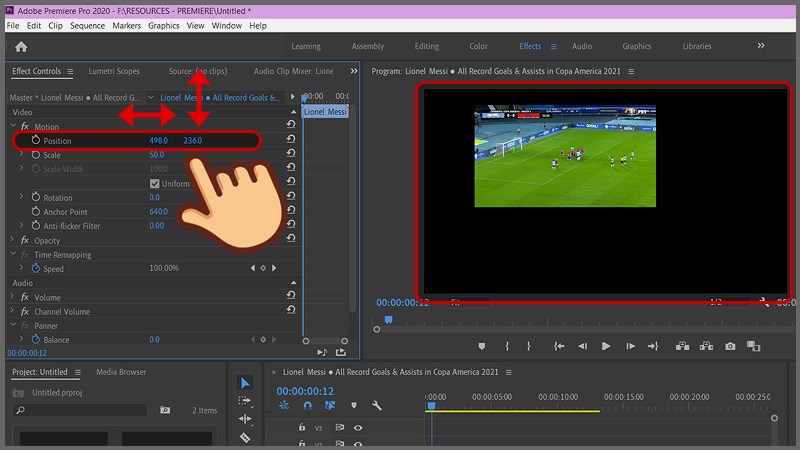Click Position Y value 236.0
The width and height of the screenshot is (800, 450).
point(193,140)
